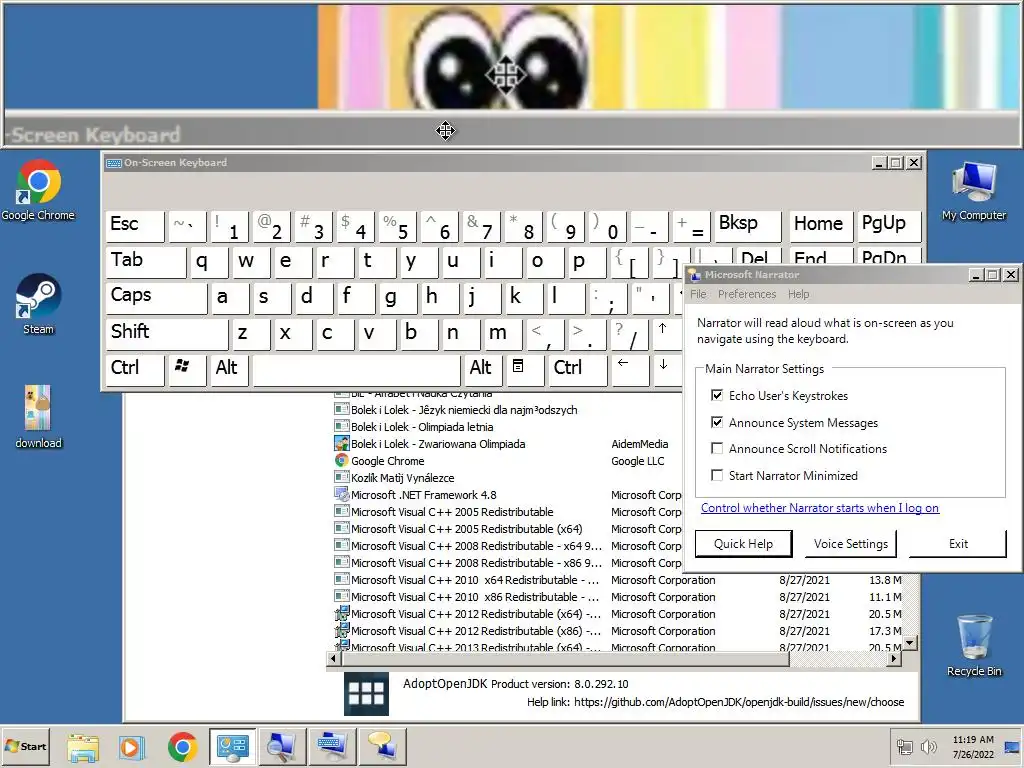Click the Start button
Image resolution: width=1024 pixels, height=768 pixels.
[x=26, y=746]
